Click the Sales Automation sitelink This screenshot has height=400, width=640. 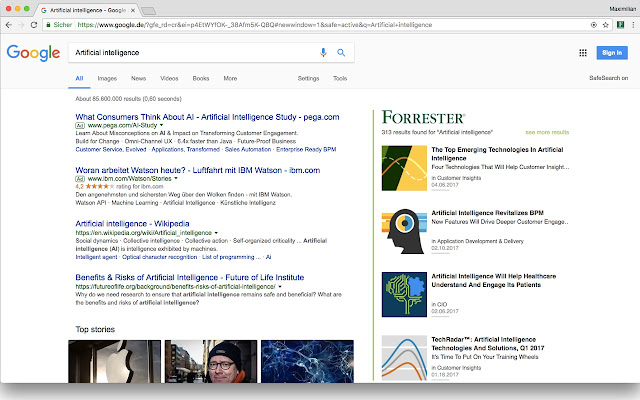tap(248, 149)
